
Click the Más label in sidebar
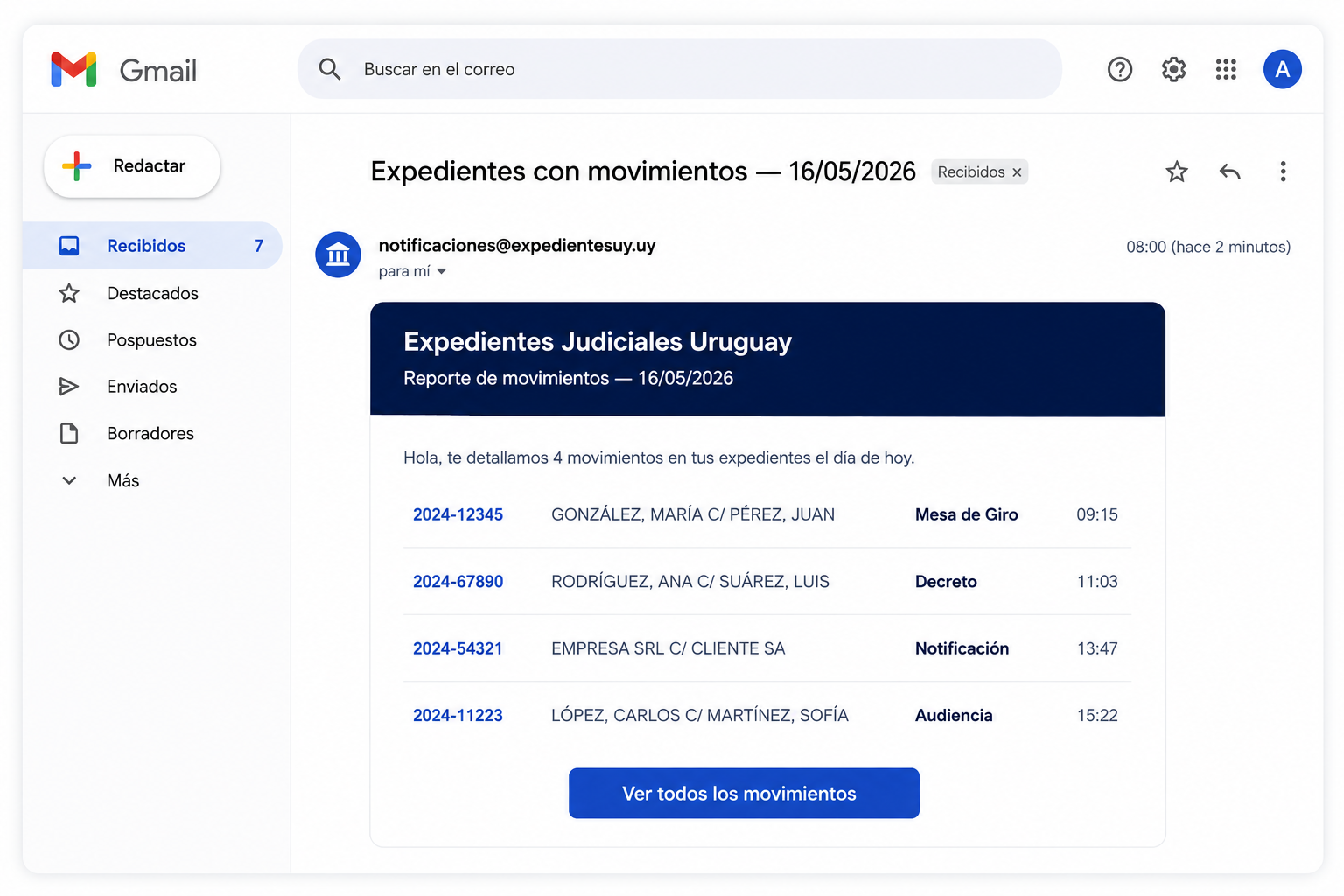pos(123,480)
